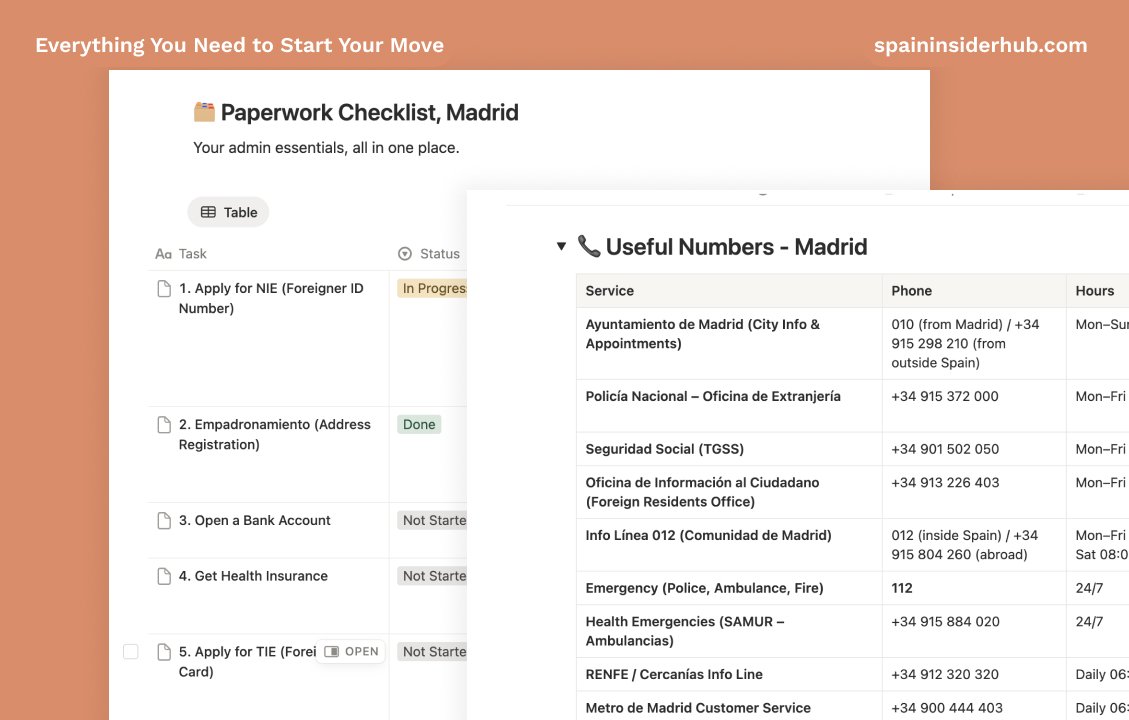Click the 112 emergency phone cell

[x=974, y=588]
